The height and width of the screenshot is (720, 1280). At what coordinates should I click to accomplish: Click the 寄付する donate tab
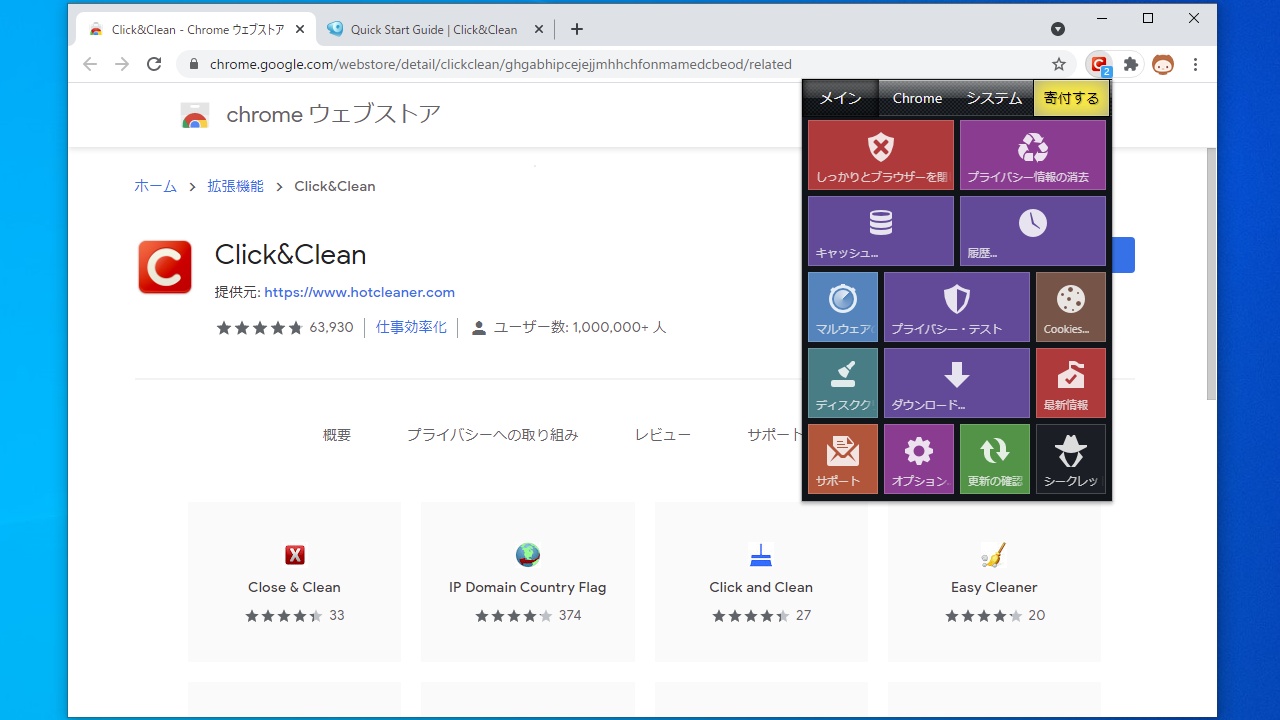pos(1071,98)
